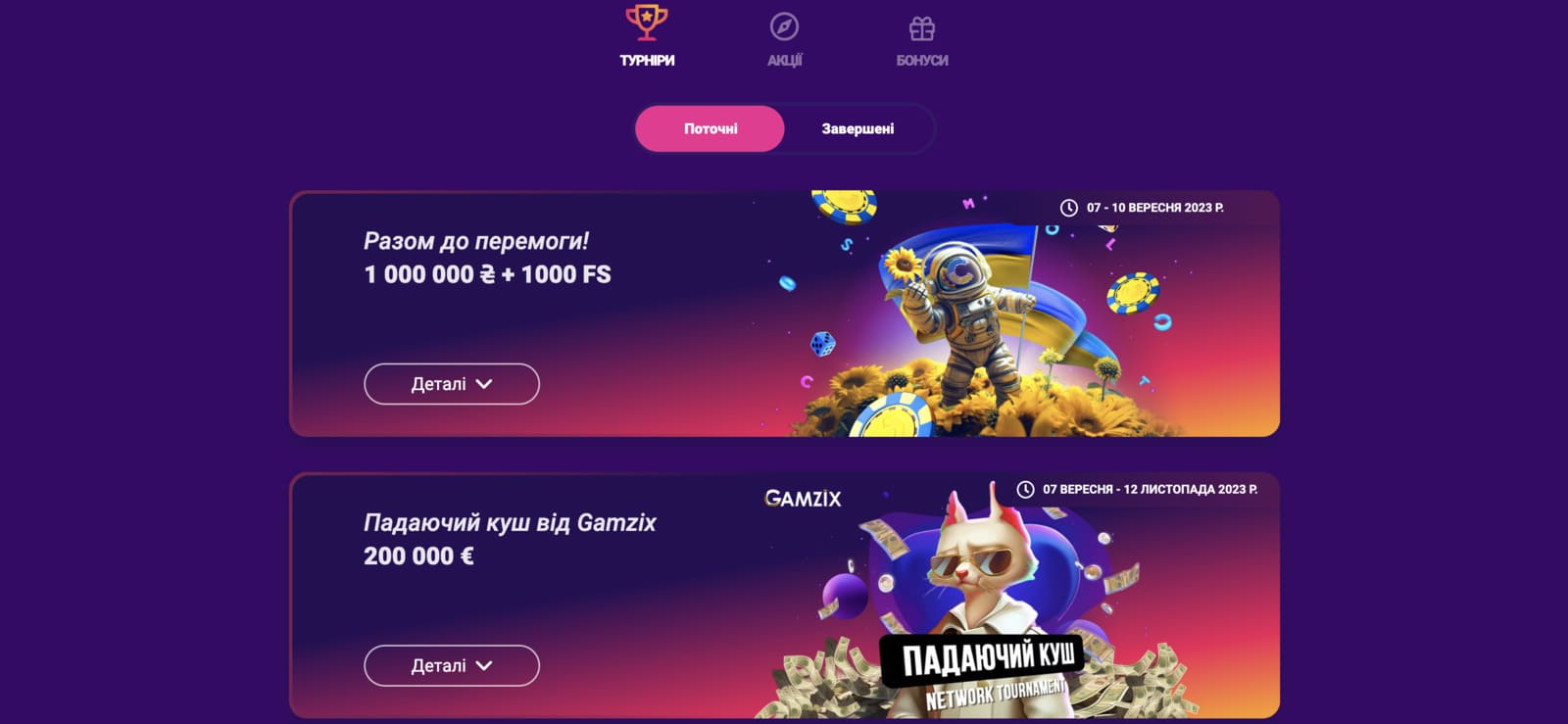Viewport: 1568px width, 724px height.
Task: Click the clock icon beside 07 Вересня - 12 Листопада
Action: point(1025,489)
